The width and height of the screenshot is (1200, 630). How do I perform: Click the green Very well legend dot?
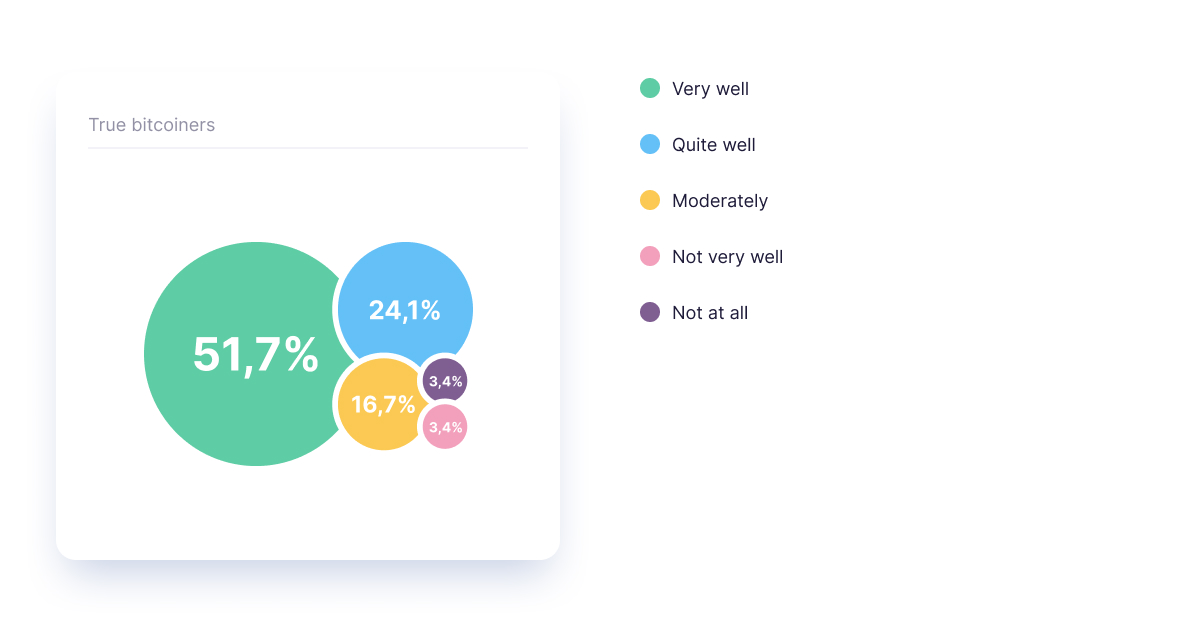click(x=650, y=88)
